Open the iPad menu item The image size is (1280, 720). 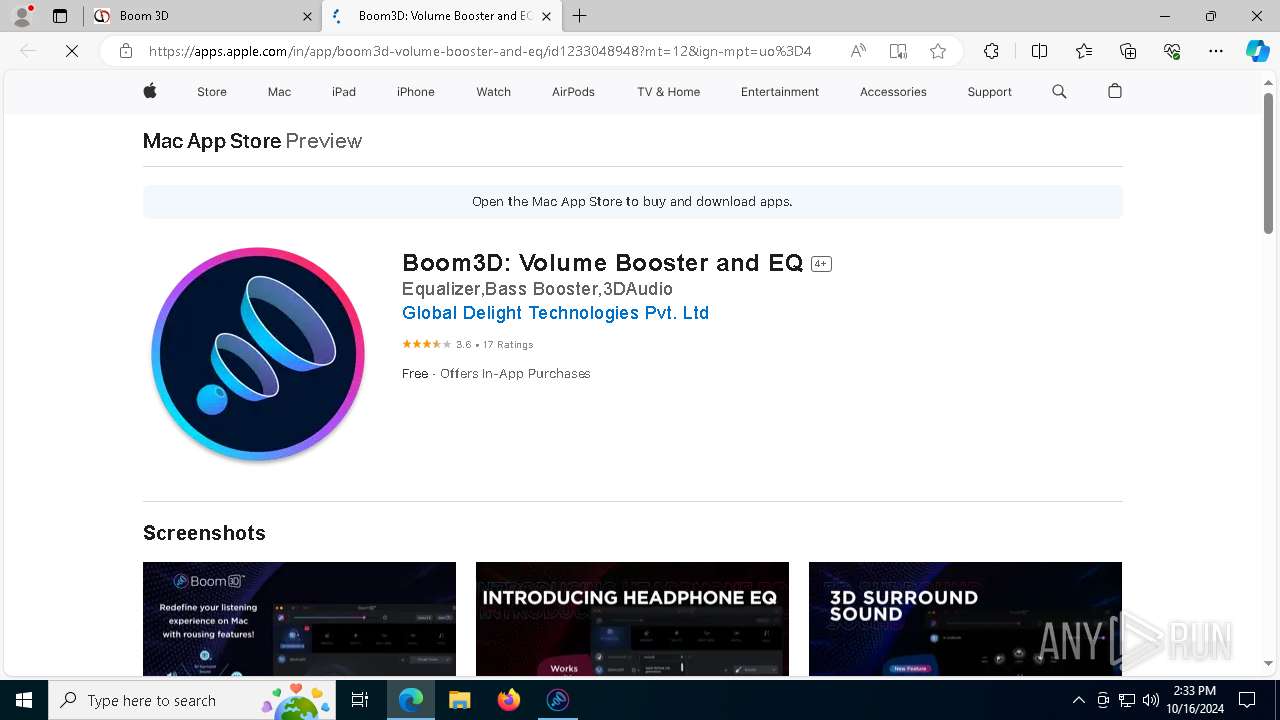[344, 92]
